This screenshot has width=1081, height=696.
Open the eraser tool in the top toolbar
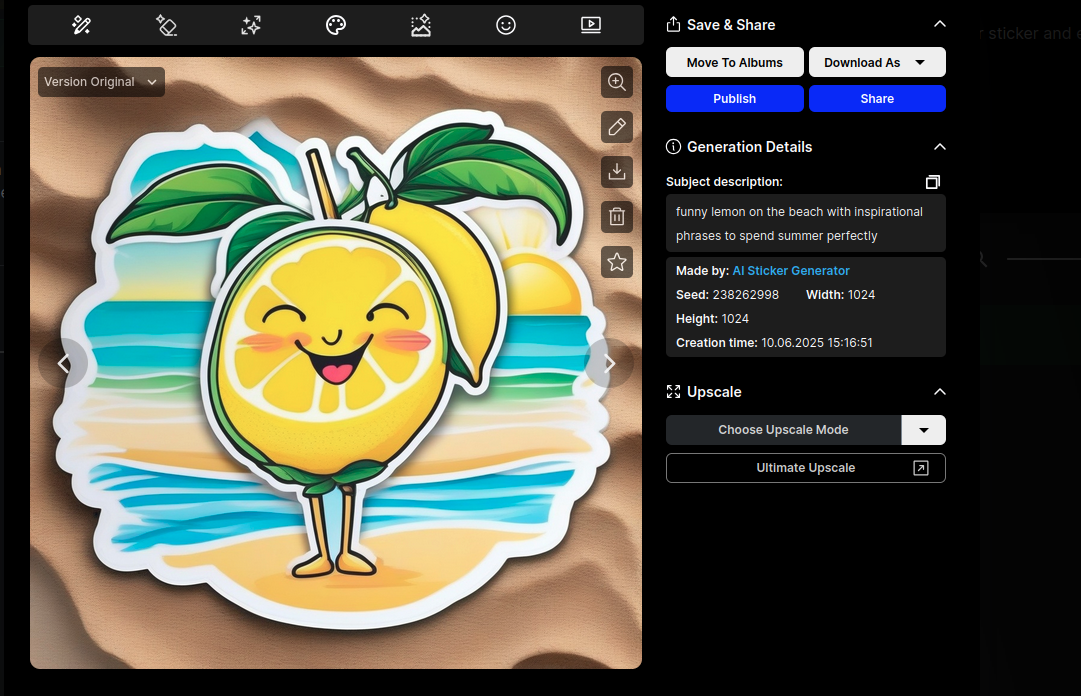pos(166,24)
